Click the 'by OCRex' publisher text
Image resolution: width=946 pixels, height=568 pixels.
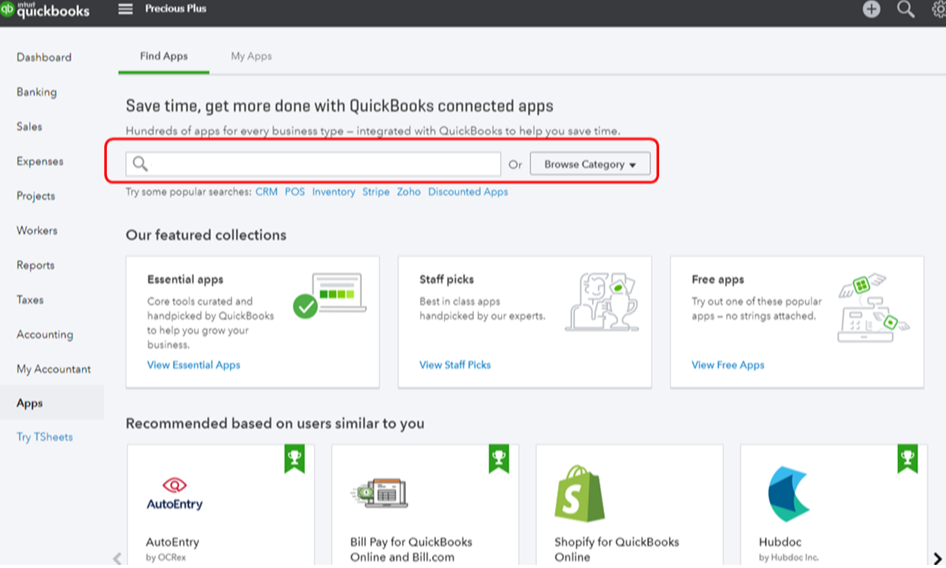[x=166, y=557]
